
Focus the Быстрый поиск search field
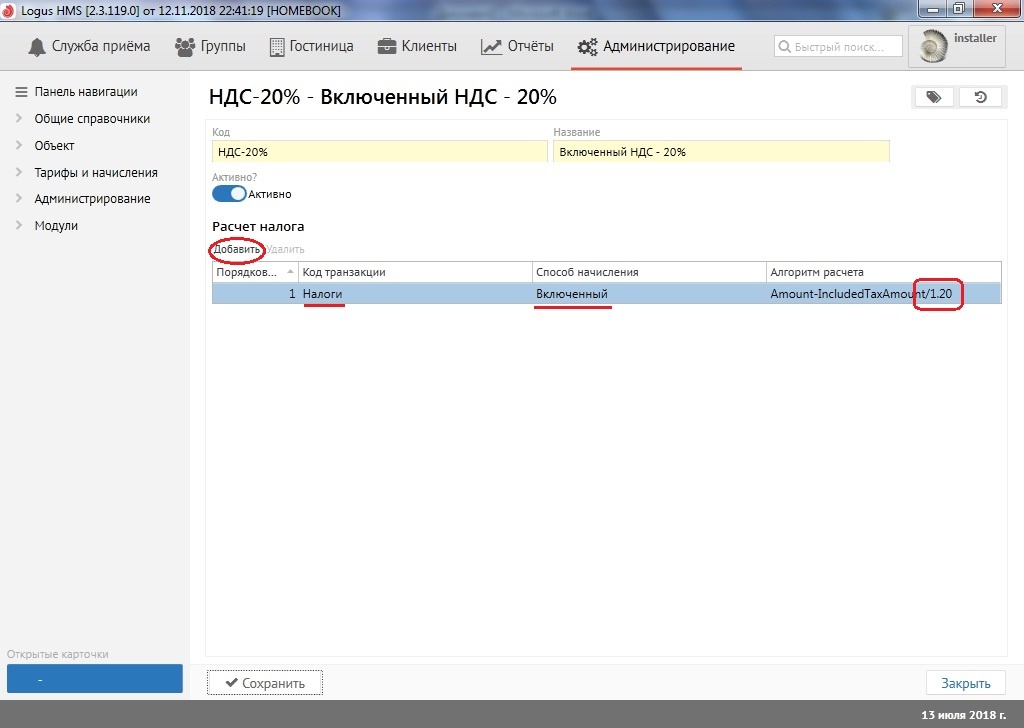click(838, 47)
